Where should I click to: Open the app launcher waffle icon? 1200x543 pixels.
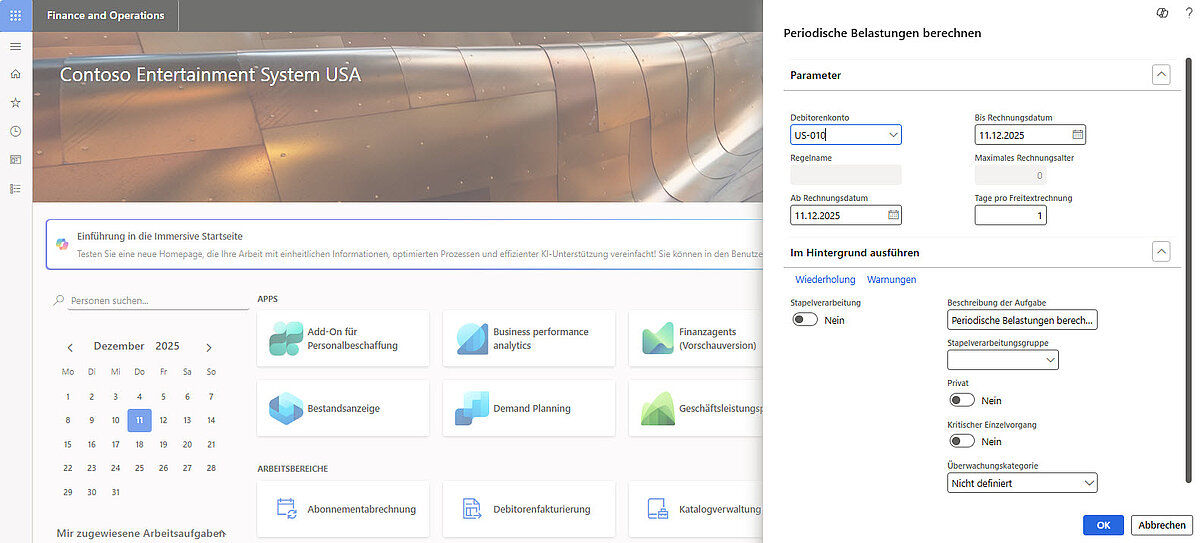(15, 15)
